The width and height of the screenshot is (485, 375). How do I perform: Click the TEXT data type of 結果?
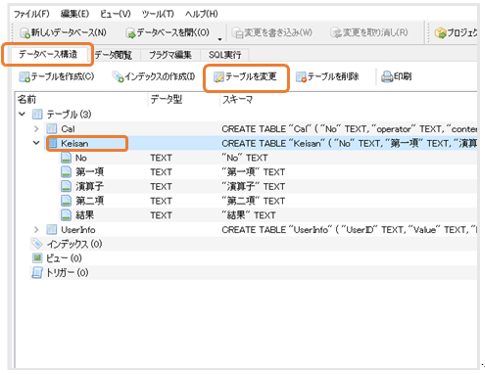click(x=161, y=215)
